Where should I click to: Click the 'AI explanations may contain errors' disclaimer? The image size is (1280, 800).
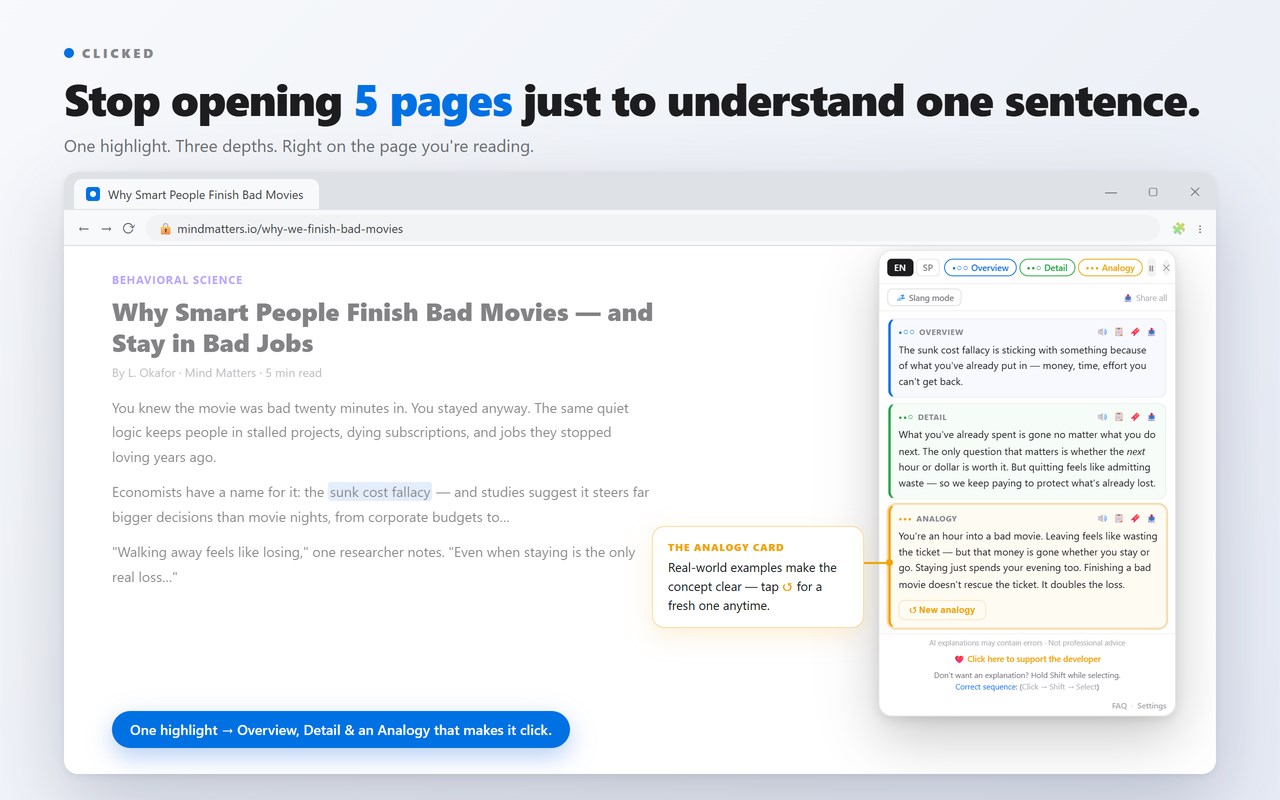[x=1027, y=643]
